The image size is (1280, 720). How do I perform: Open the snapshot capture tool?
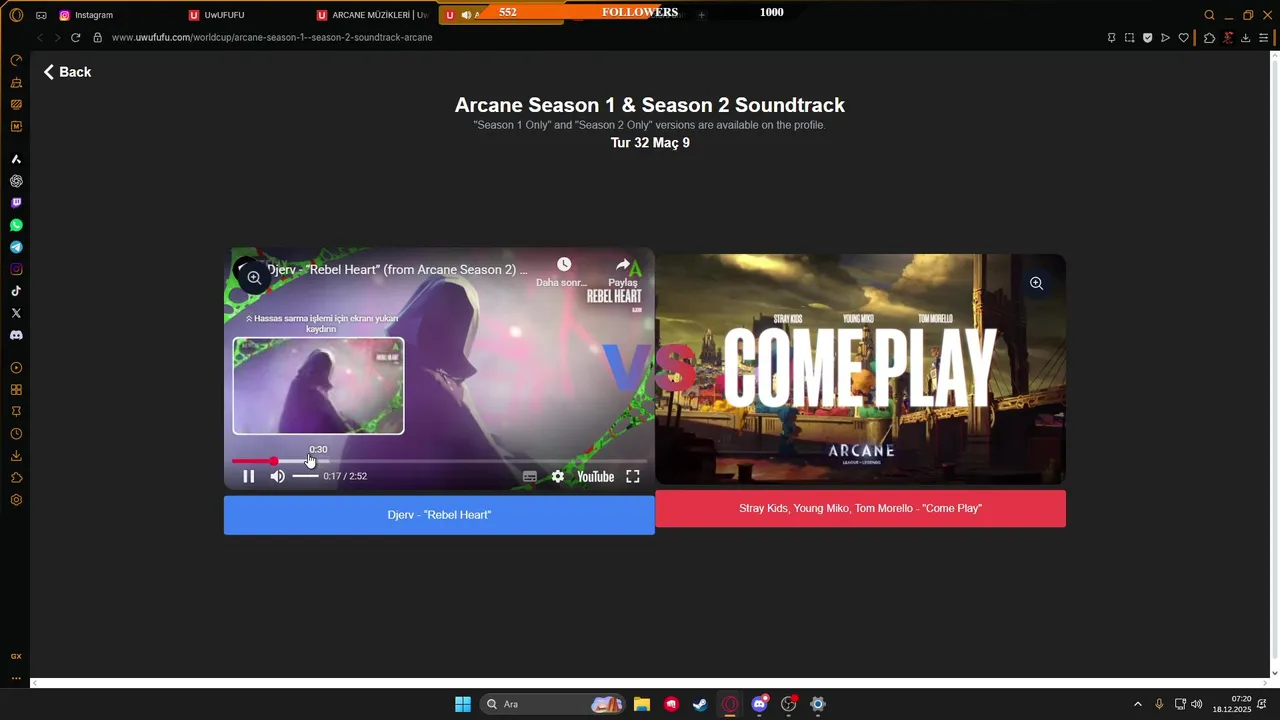tap(1129, 38)
